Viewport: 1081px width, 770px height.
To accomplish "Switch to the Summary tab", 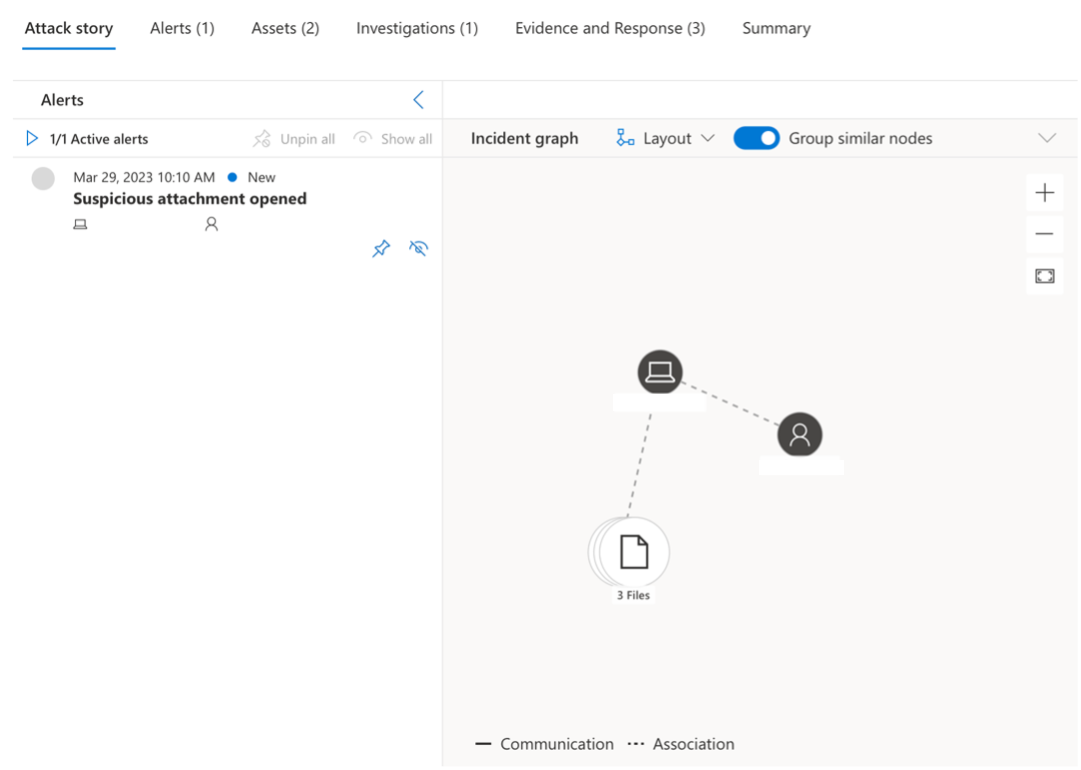I will pyautogui.click(x=776, y=28).
